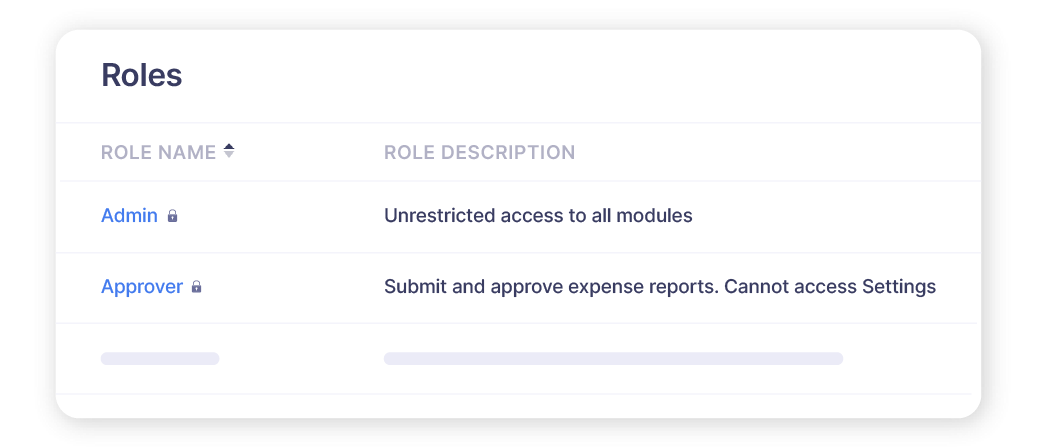Click "Unrestricted access to all modules" description
Image resolution: width=1037 pixels, height=448 pixels.
click(538, 215)
